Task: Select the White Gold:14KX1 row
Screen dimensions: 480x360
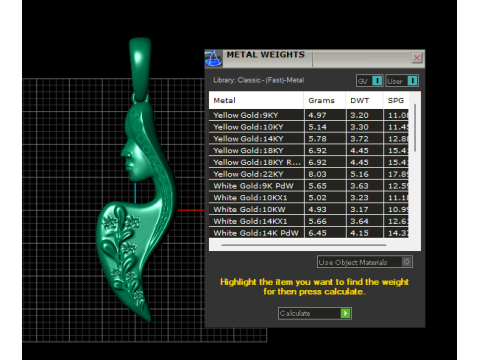Action: coord(309,221)
